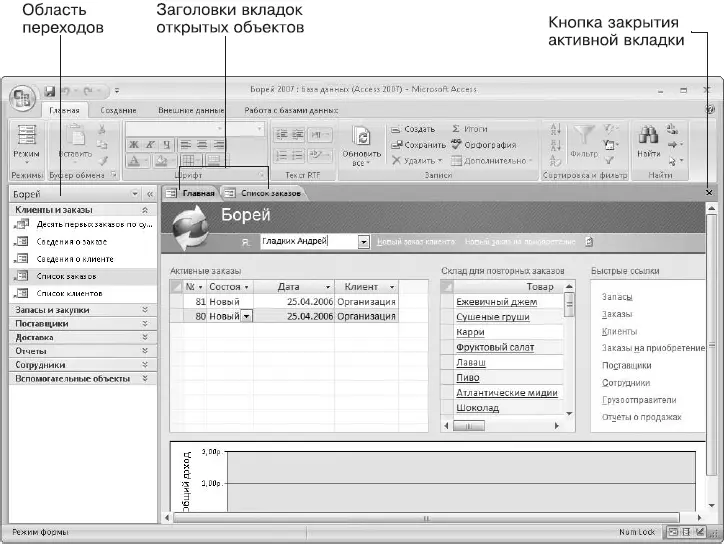Open Атлантические мидии product link

coord(507,393)
